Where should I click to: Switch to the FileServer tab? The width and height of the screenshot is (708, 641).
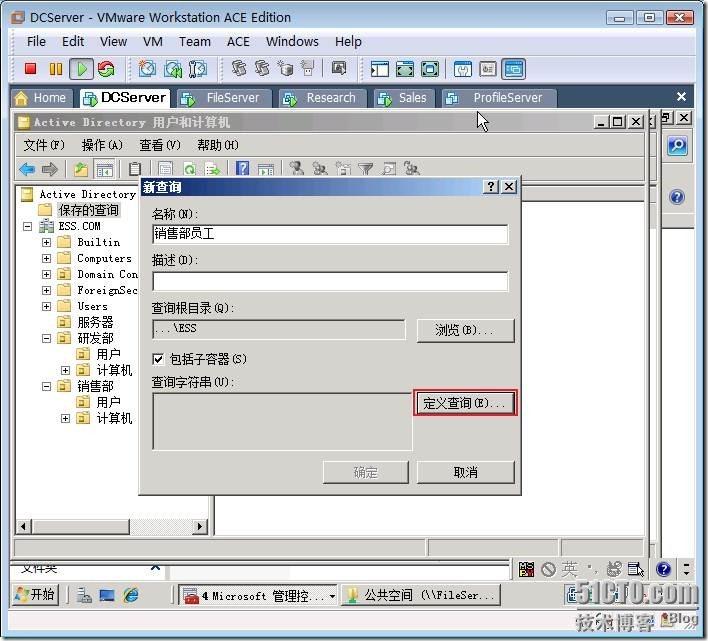(224, 98)
